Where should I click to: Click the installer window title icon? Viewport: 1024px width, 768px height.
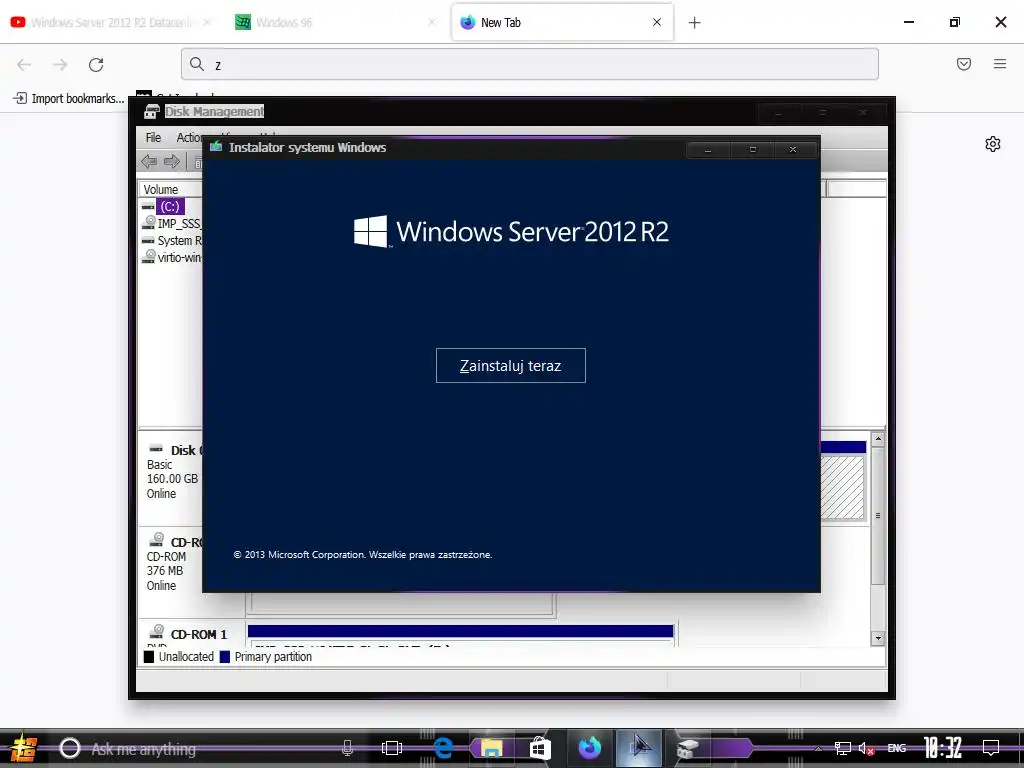pyautogui.click(x=216, y=147)
